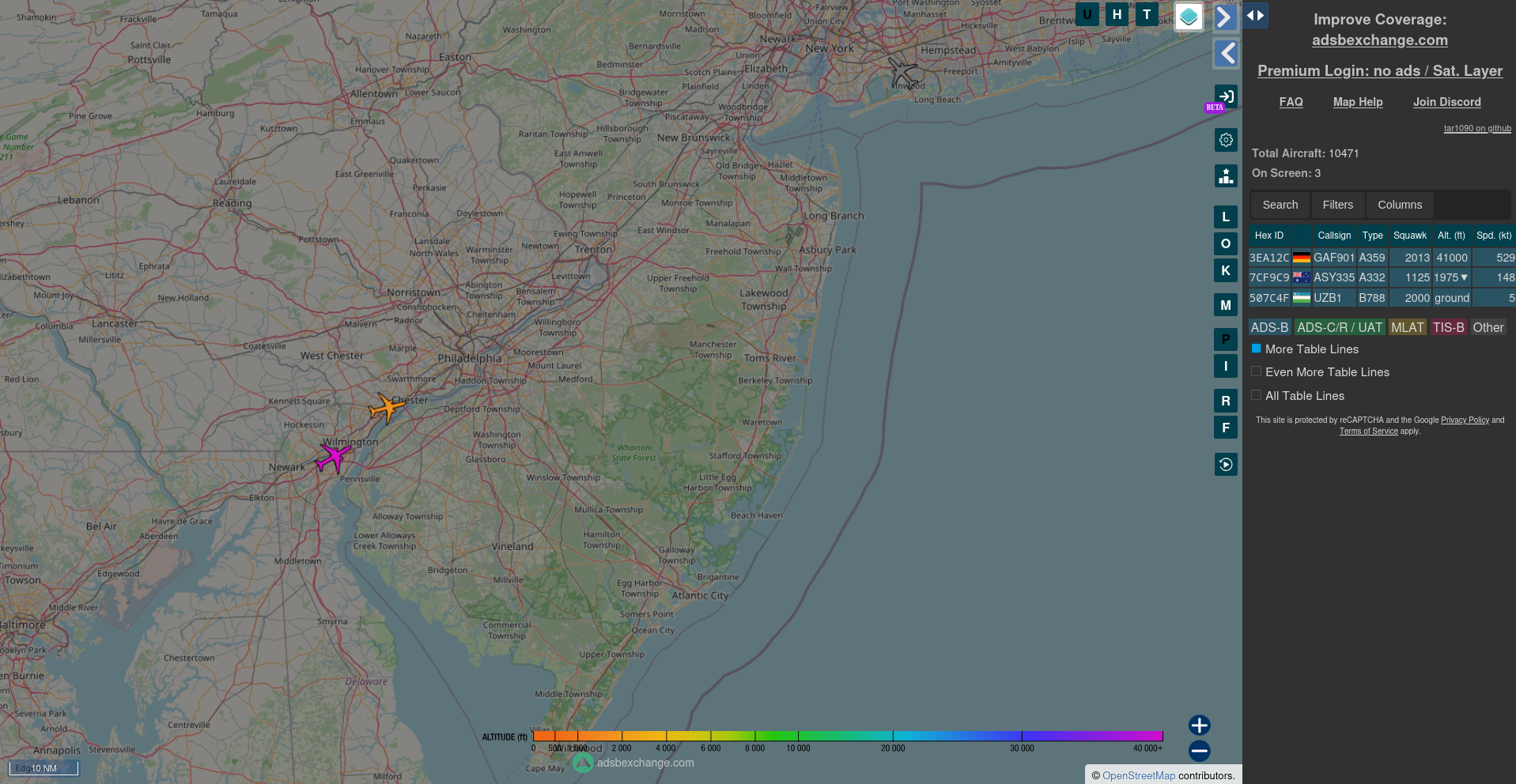The height and width of the screenshot is (784, 1516).
Task: Open the statistics chart icon
Action: tap(1226, 175)
